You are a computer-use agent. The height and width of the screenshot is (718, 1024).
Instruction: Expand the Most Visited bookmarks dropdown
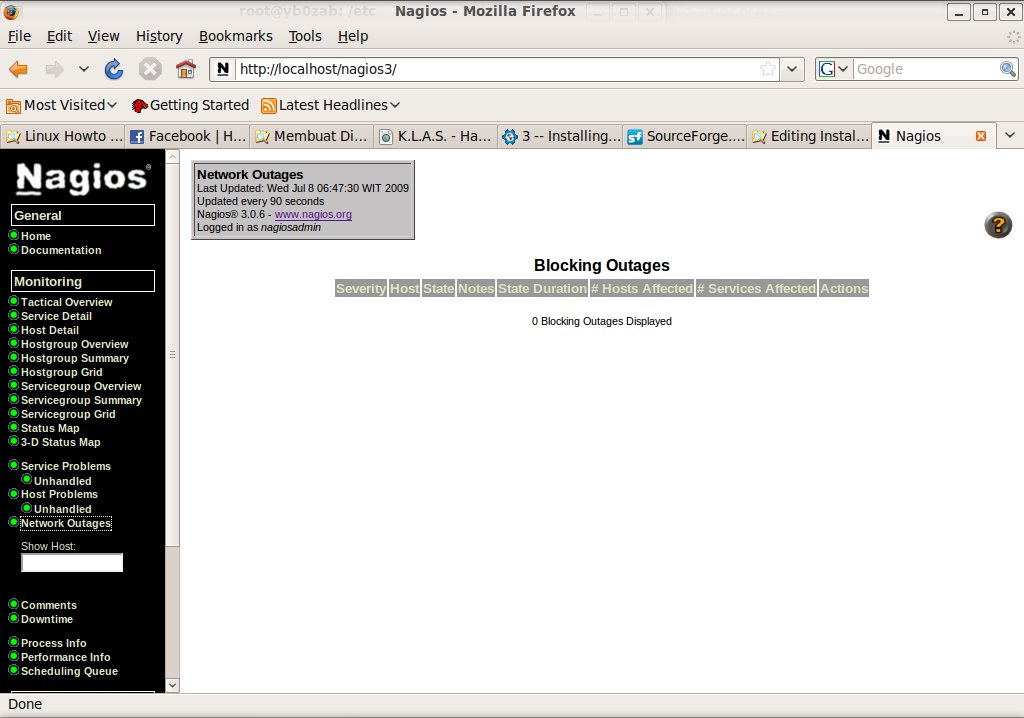62,105
